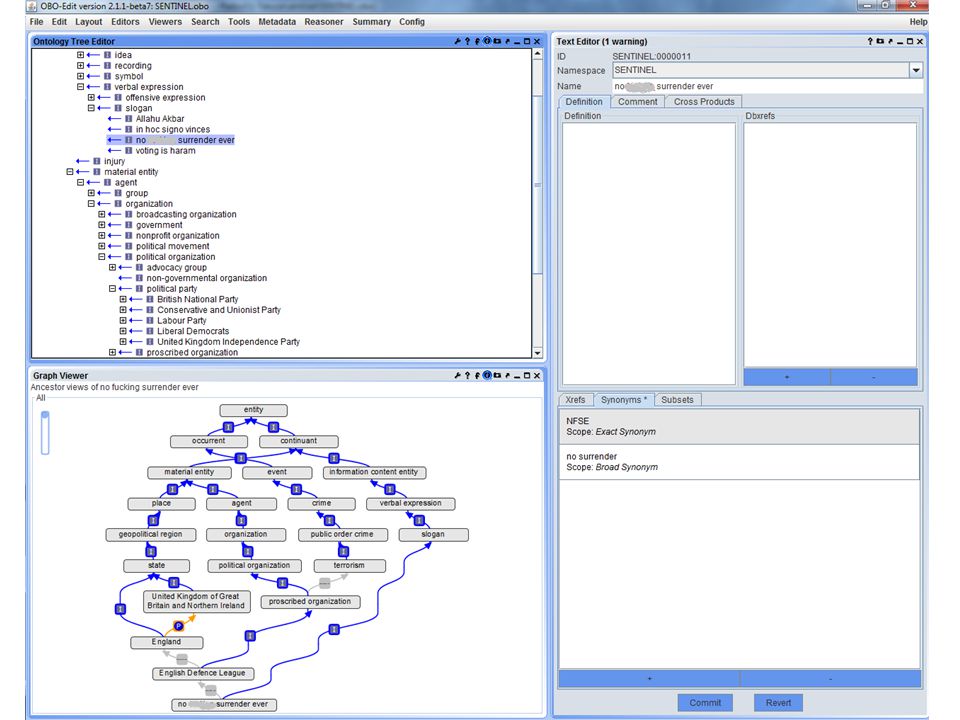Click the question-mark help icon in Text Editor
Image resolution: width=960 pixels, height=720 pixels.
click(870, 41)
